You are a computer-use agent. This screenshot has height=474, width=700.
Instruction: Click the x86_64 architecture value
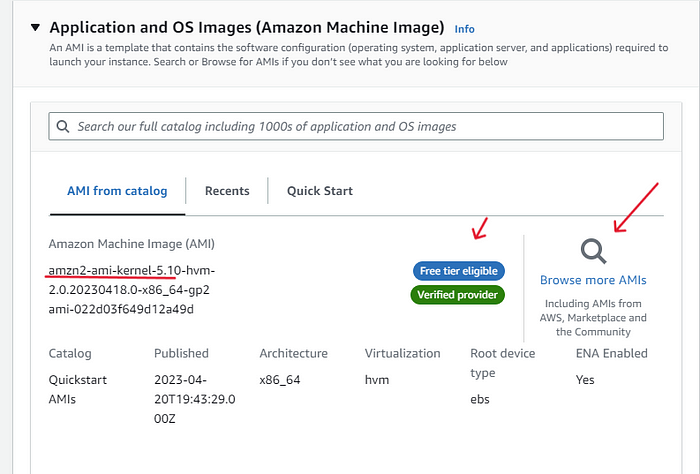point(280,380)
